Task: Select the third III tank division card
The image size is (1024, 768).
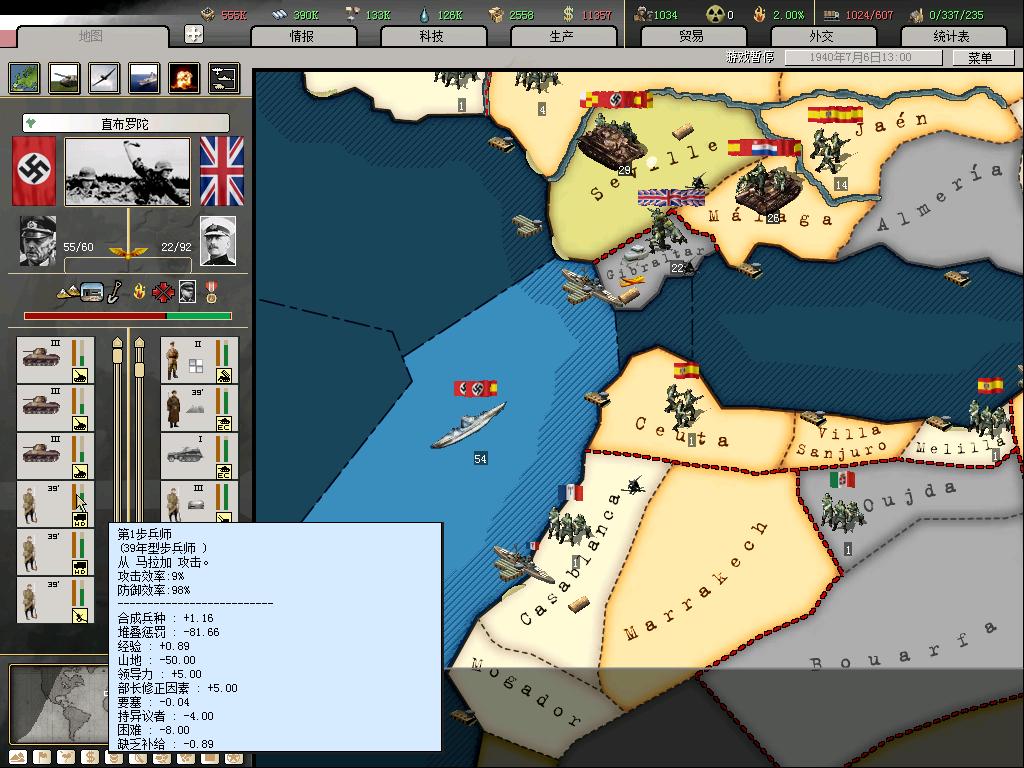Action: coord(56,456)
